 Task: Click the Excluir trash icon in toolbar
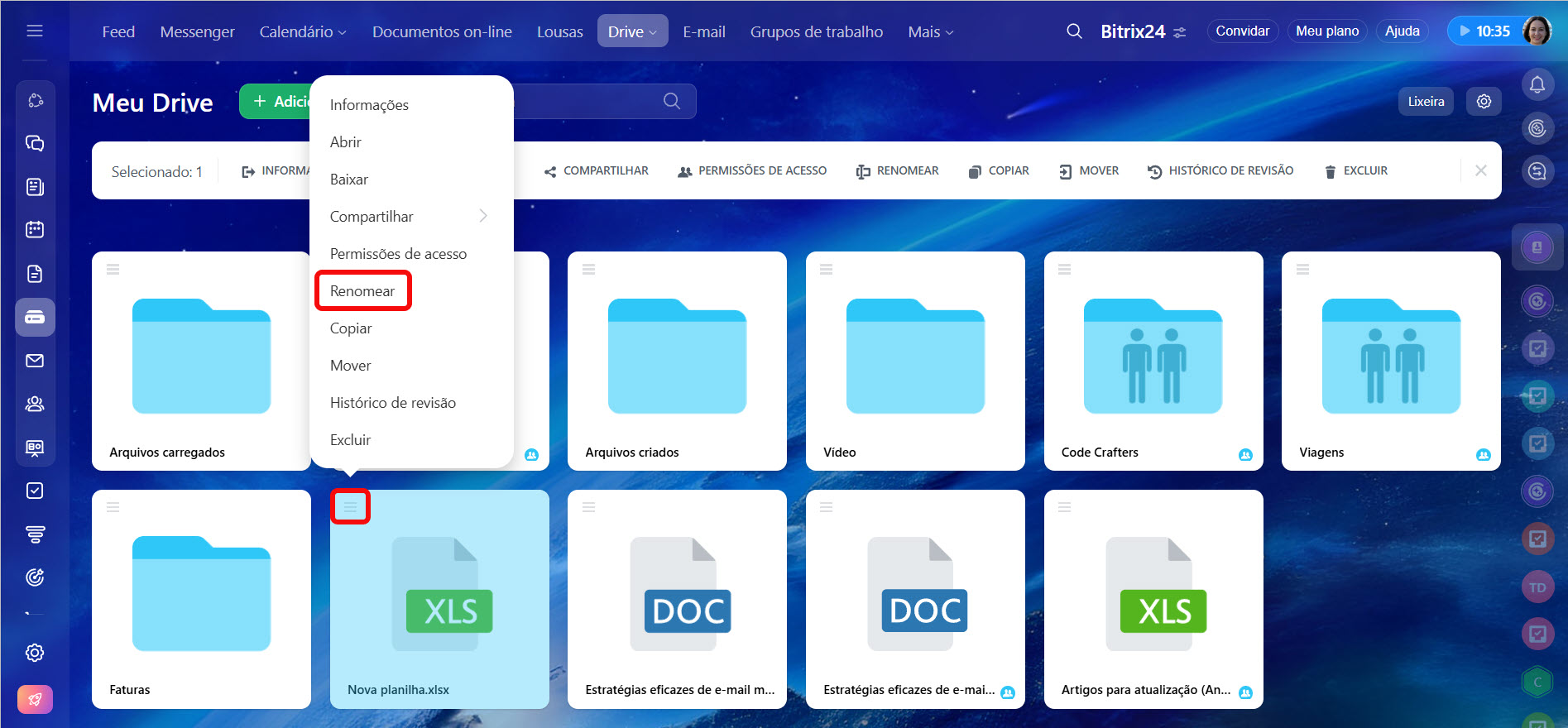coord(1330,171)
